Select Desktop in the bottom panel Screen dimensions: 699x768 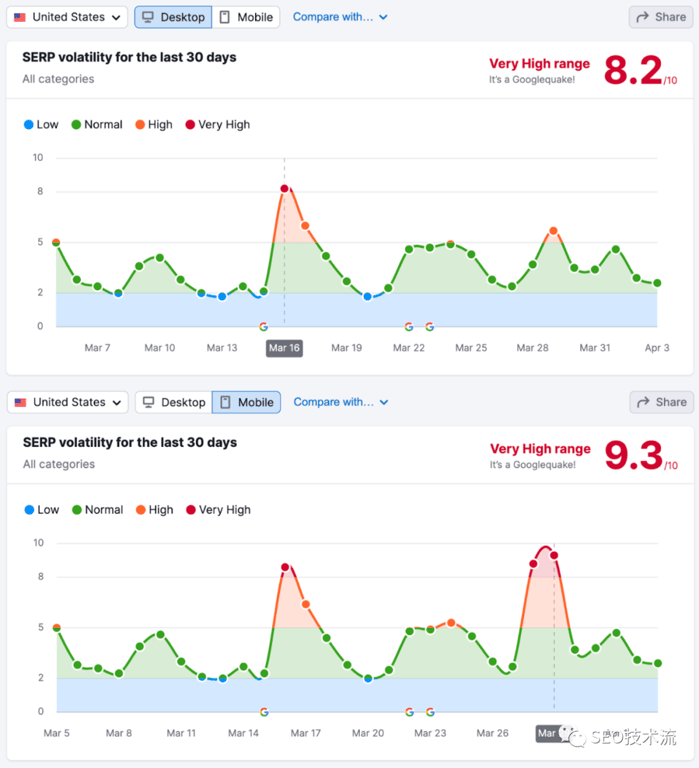[x=174, y=402]
